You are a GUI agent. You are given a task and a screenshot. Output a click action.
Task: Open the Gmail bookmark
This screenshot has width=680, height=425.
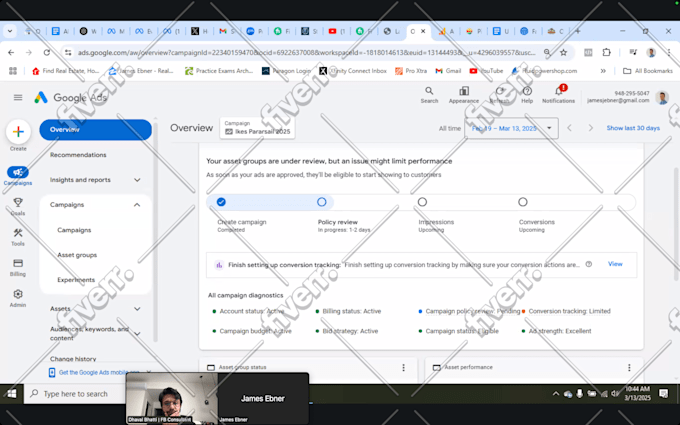point(448,71)
